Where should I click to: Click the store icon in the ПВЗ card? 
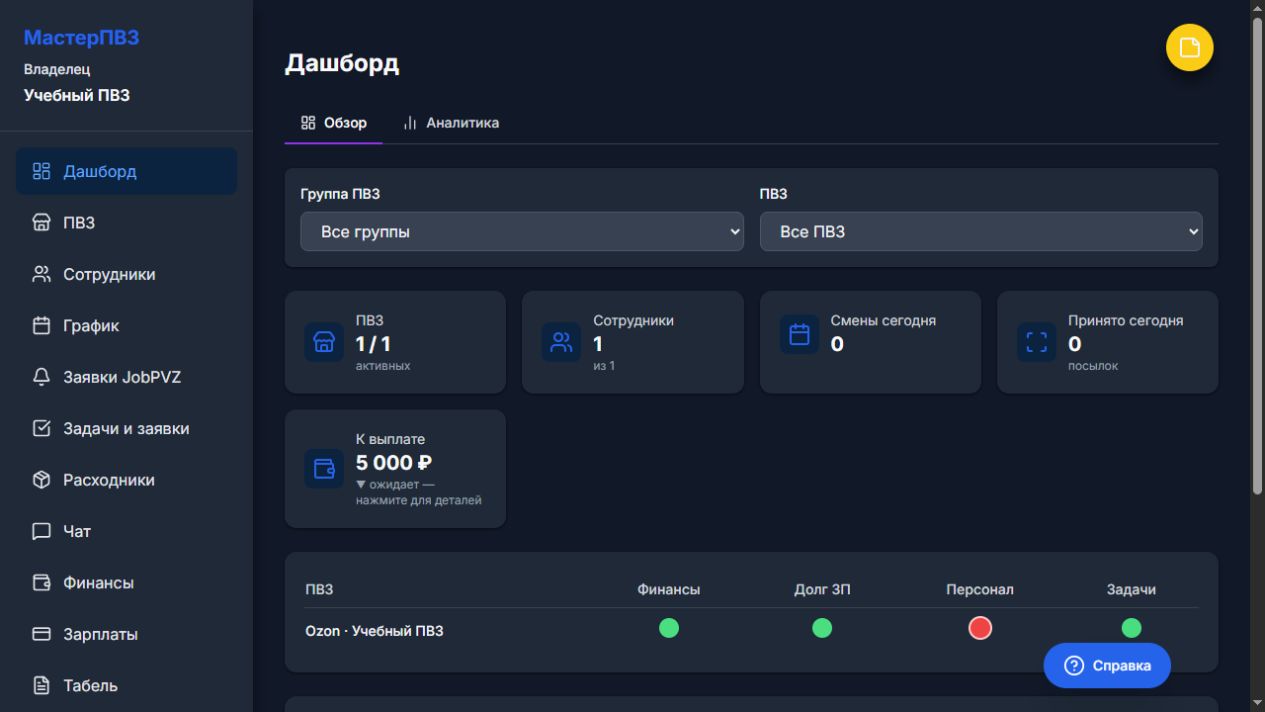pos(324,342)
